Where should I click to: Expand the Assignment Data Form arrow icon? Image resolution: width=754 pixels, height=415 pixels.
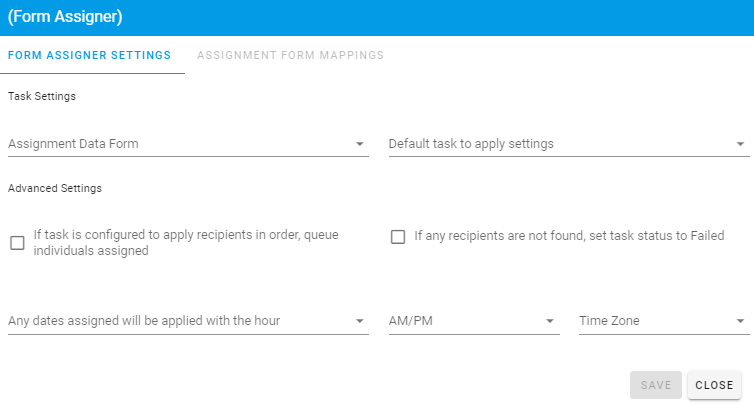[360, 144]
